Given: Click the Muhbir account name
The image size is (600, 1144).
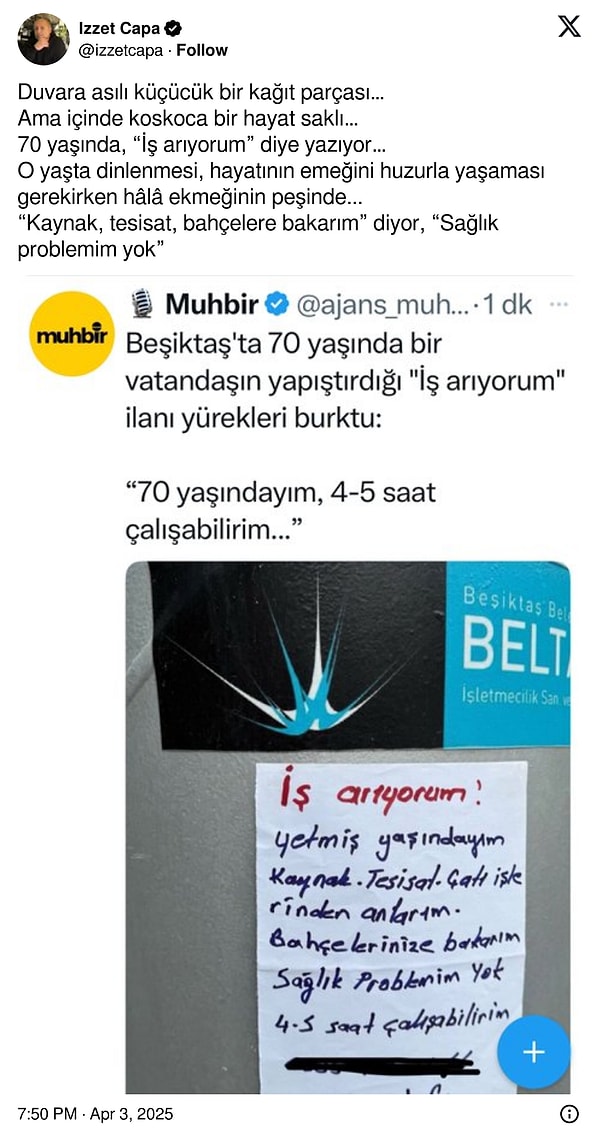Looking at the screenshot, I should (x=212, y=305).
